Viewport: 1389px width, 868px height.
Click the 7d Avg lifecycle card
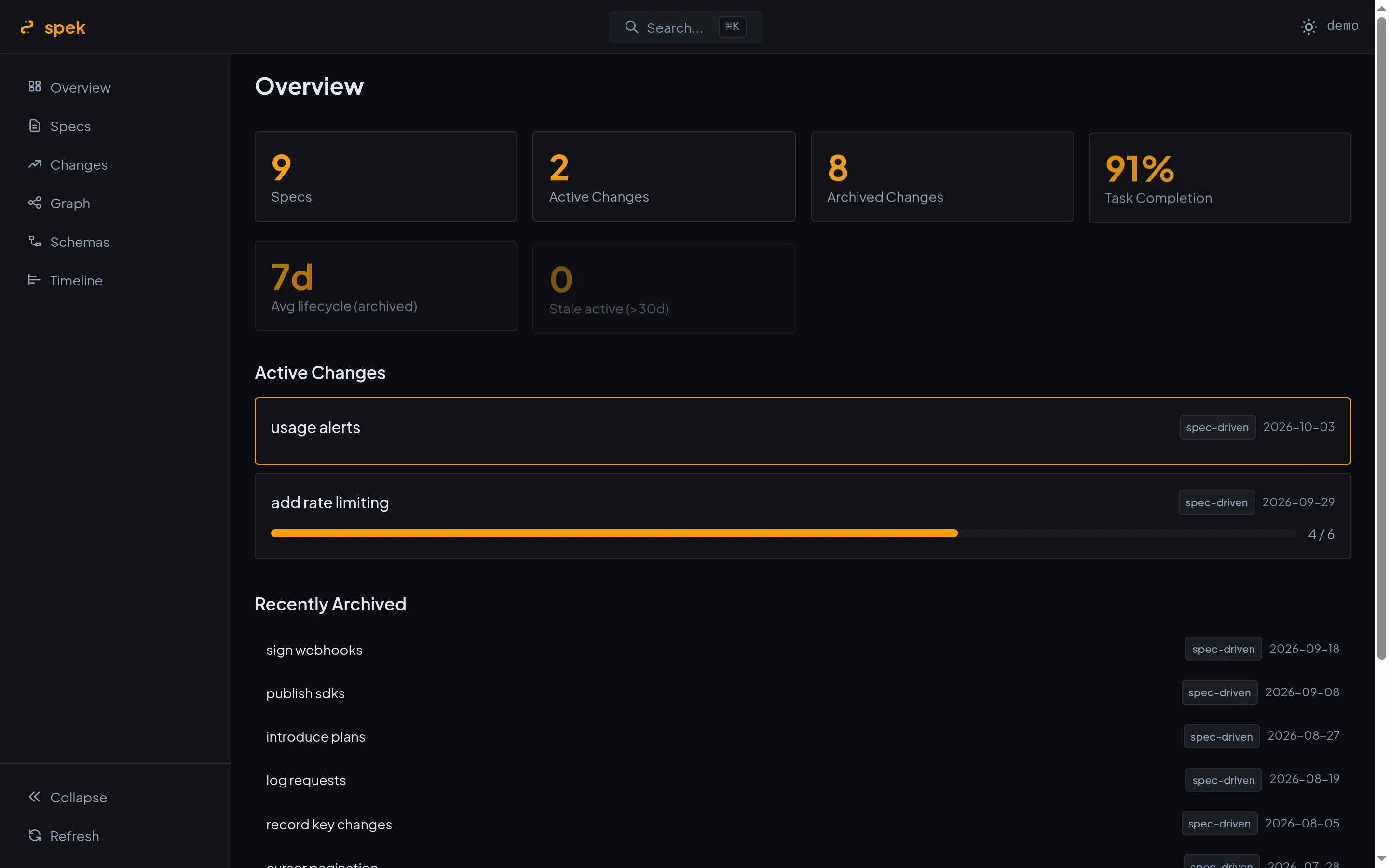(386, 285)
